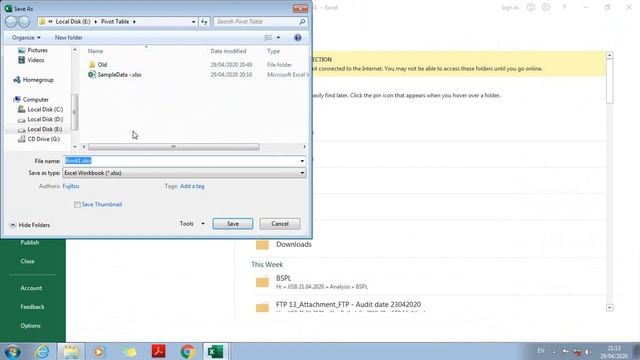The image size is (640, 360).
Task: Select Videos in the navigation pane
Action: (x=36, y=60)
